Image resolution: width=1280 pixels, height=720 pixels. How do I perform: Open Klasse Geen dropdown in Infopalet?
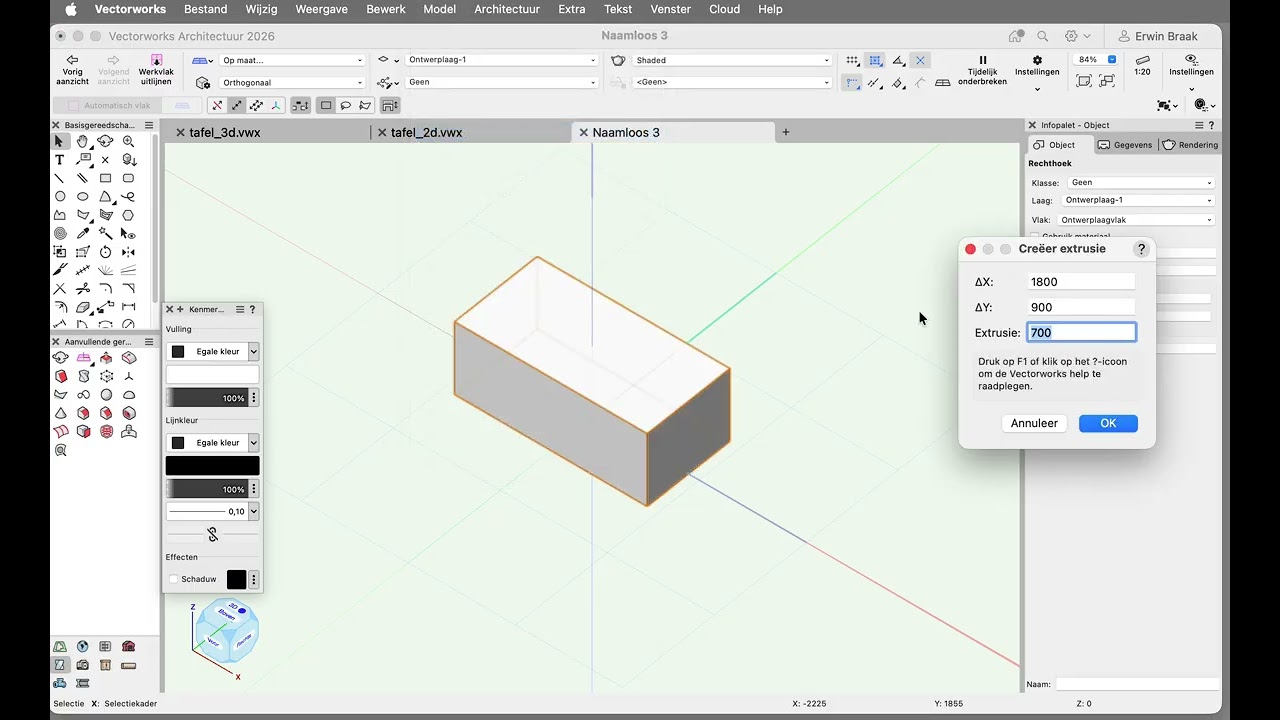(x=1141, y=183)
